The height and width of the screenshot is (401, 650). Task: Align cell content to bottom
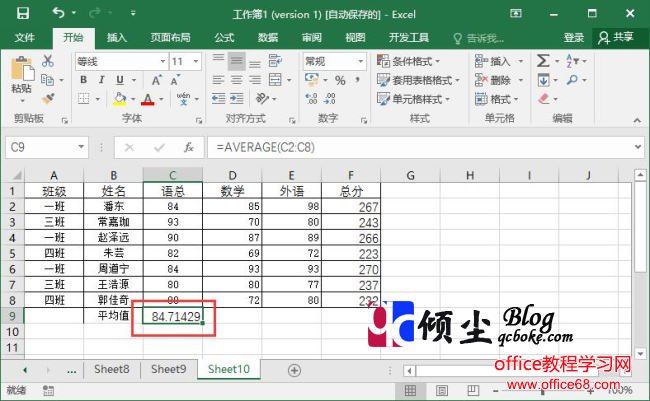tap(255, 62)
